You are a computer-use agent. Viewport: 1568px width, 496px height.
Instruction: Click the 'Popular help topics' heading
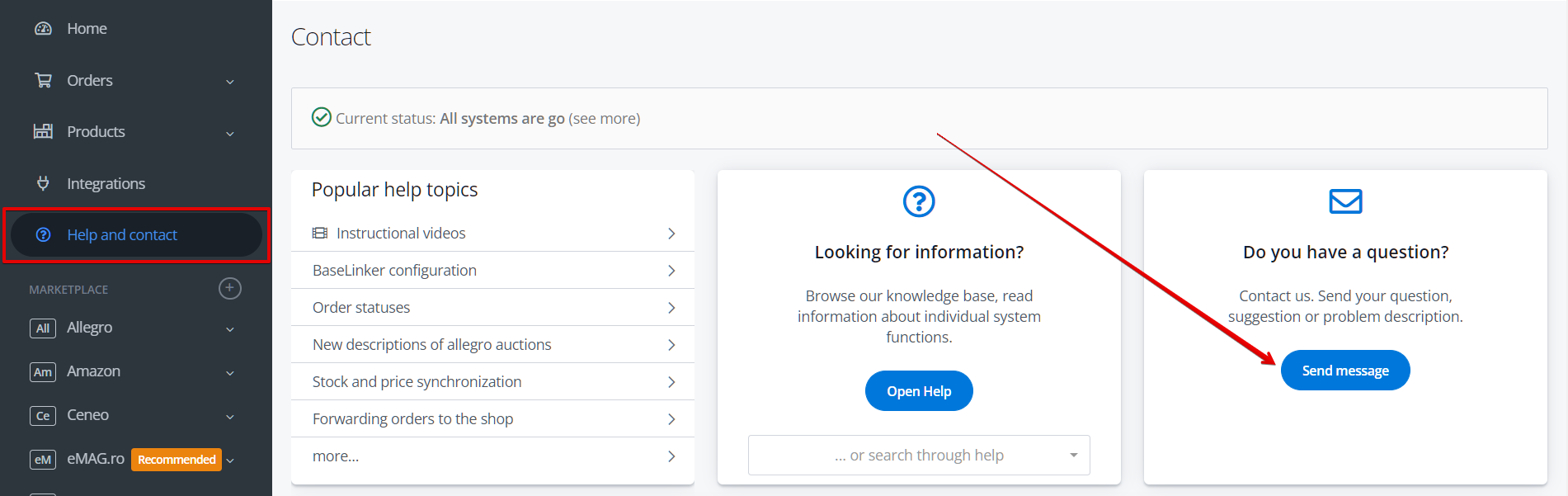point(394,190)
